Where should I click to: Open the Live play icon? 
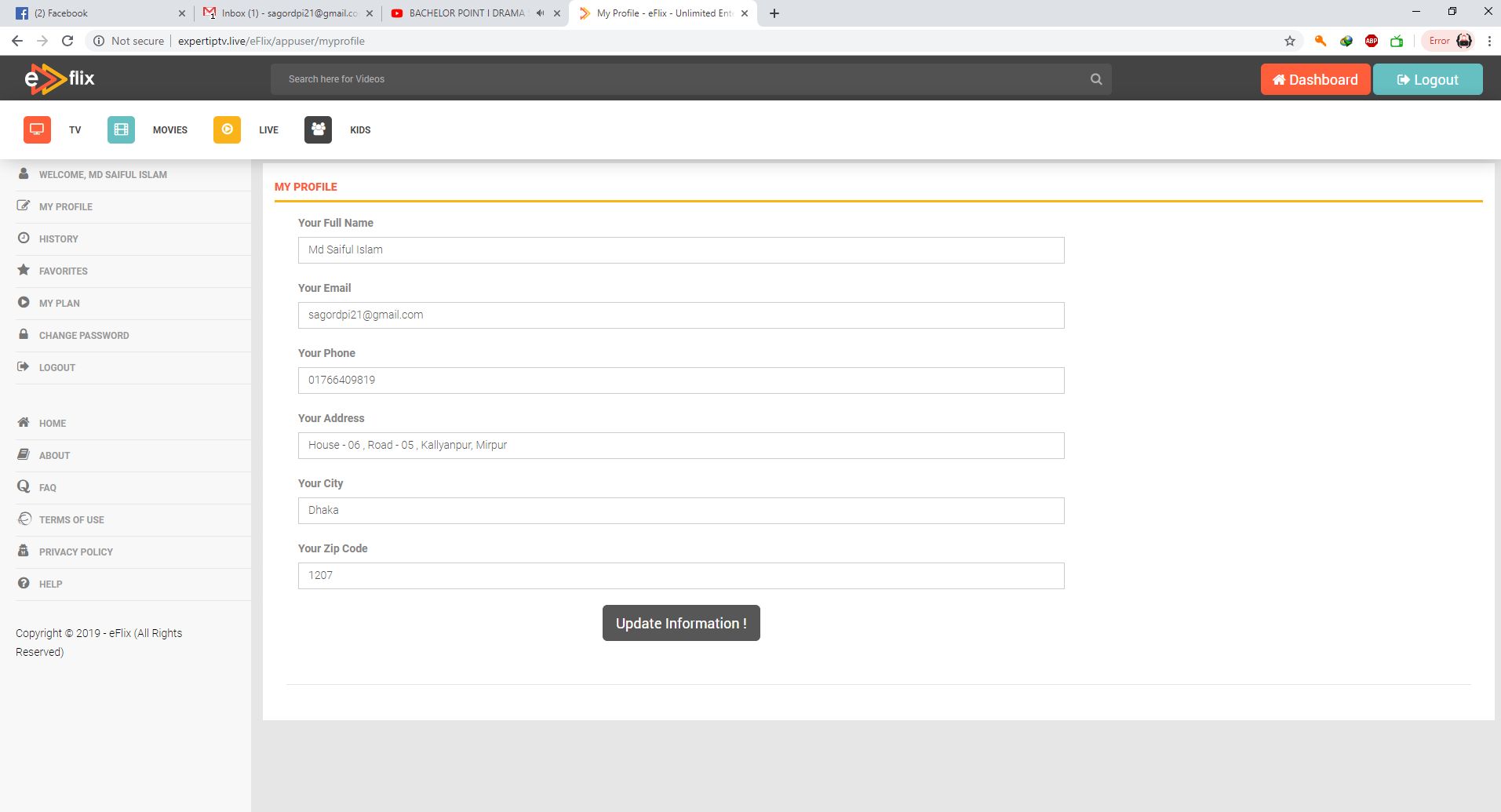[x=227, y=129]
